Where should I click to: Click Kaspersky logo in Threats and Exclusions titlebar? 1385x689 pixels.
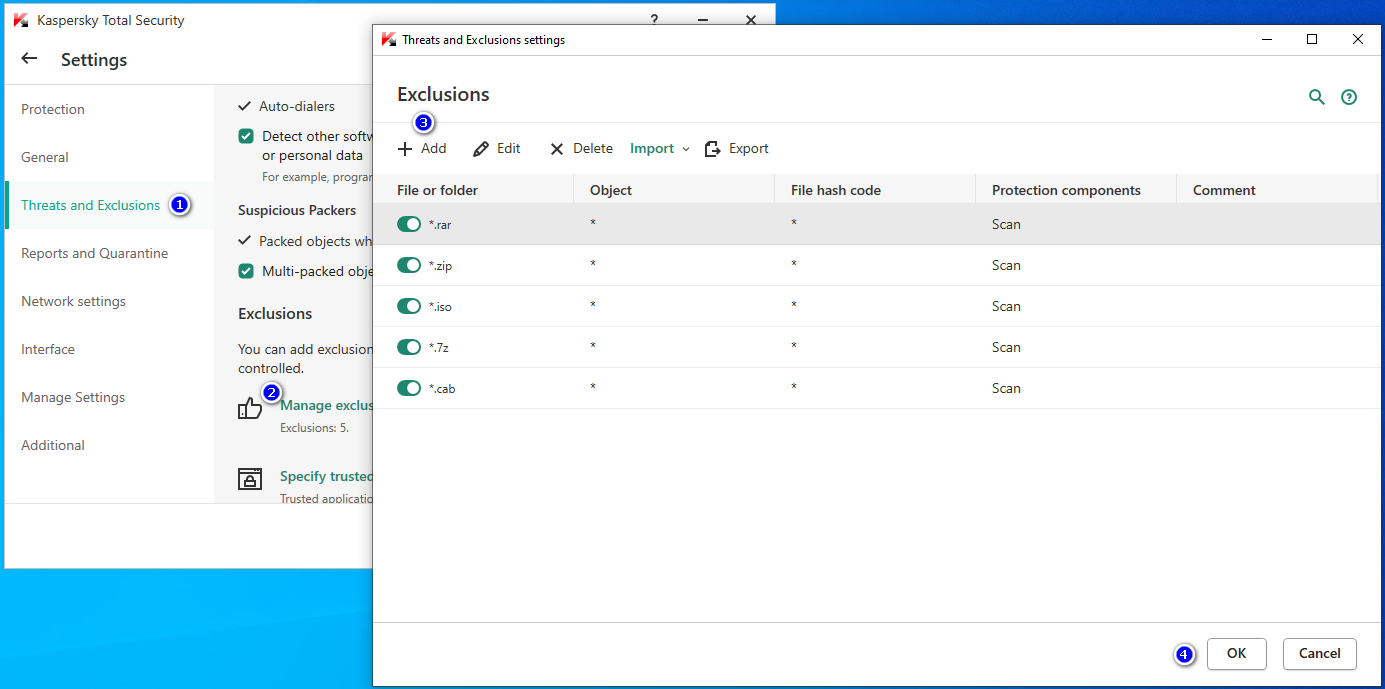point(389,40)
